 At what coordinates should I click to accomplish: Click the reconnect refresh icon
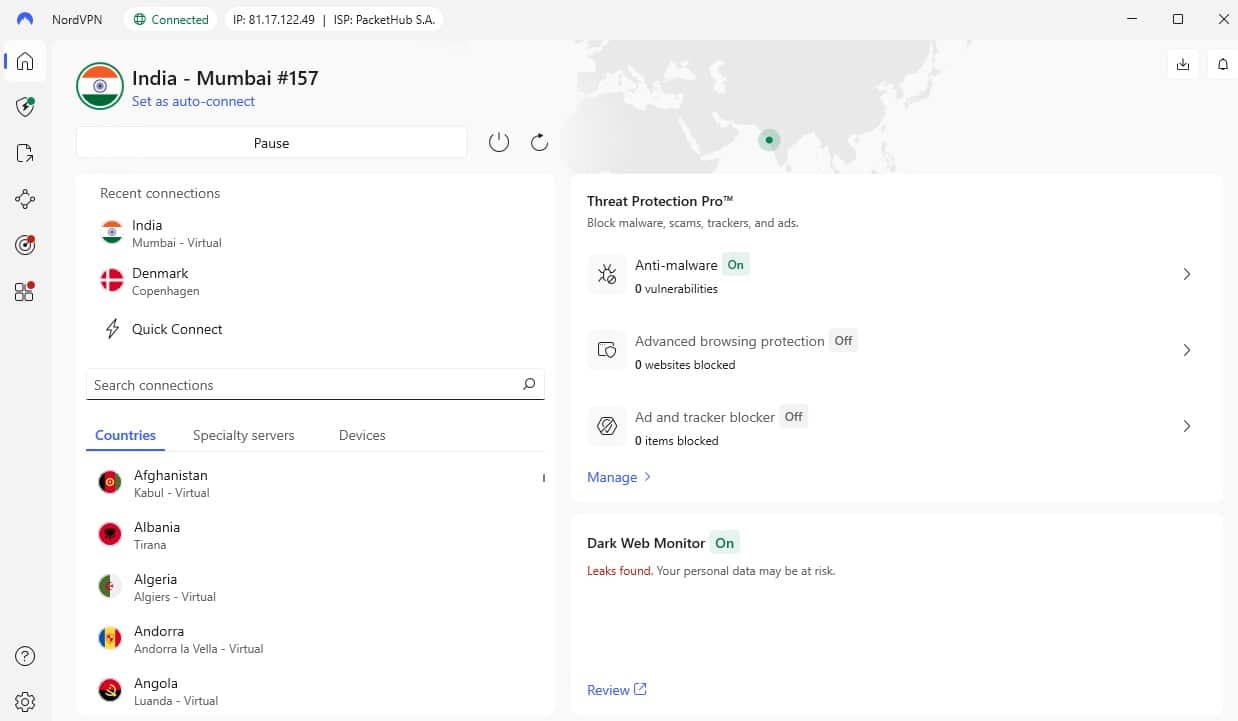pyautogui.click(x=539, y=143)
